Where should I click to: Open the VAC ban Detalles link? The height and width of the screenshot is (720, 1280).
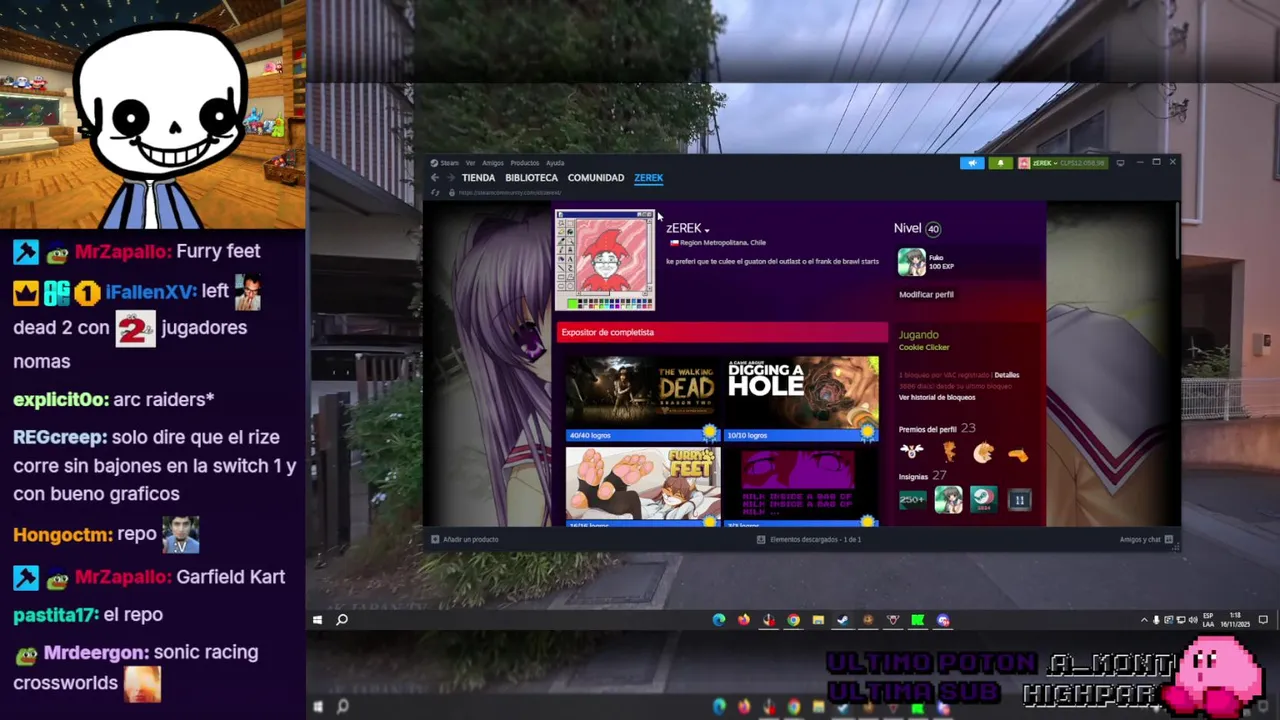coord(1006,375)
